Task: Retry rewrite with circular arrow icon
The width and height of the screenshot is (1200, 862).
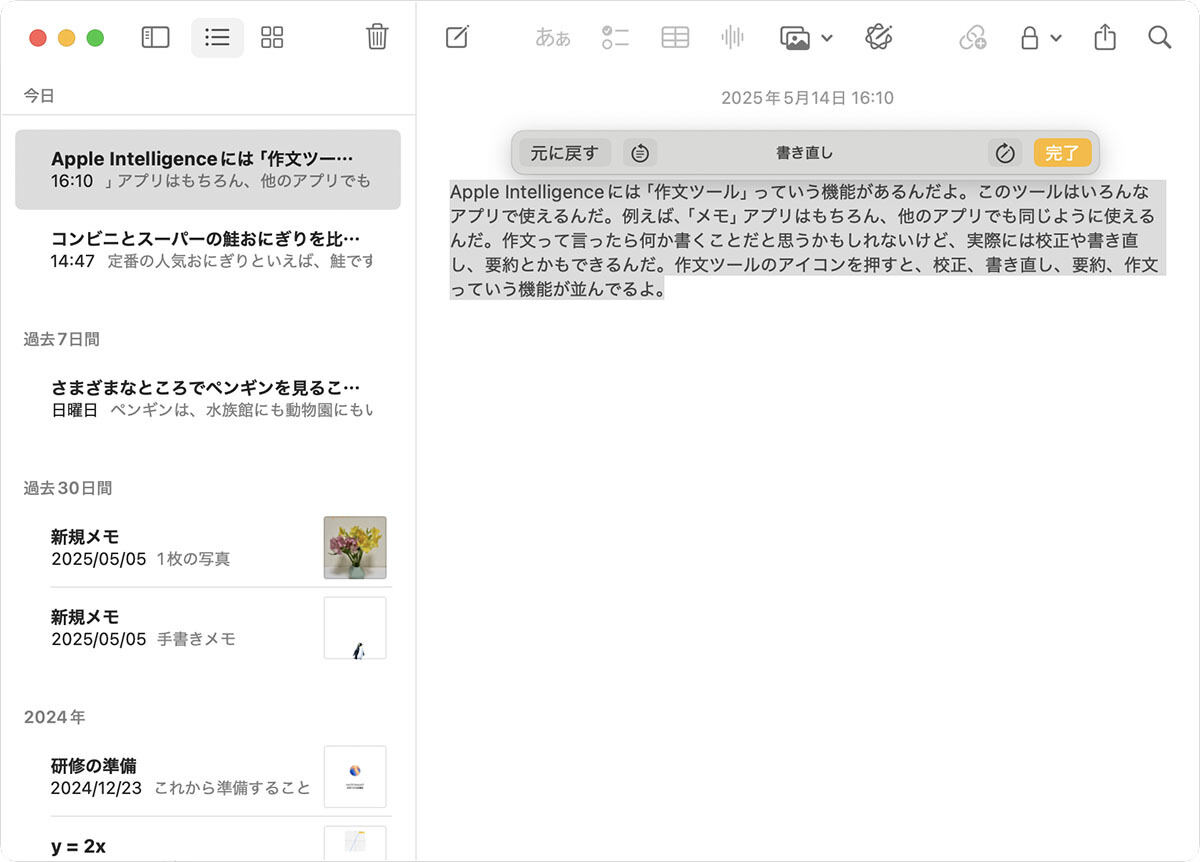Action: click(x=1005, y=153)
